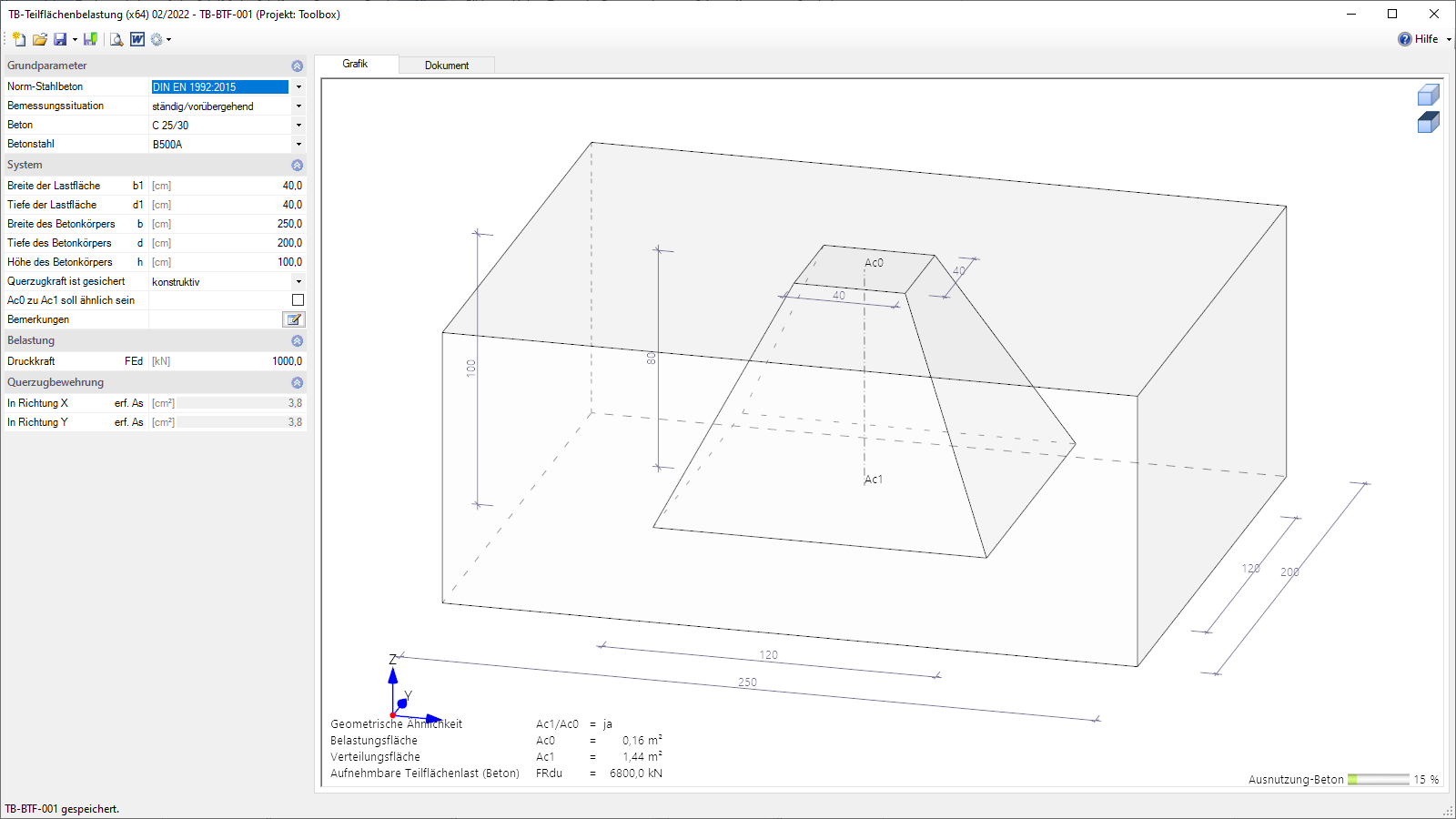Viewport: 1456px width, 819px height.
Task: Collapse the Querzugbewehrung section
Action: point(297,383)
